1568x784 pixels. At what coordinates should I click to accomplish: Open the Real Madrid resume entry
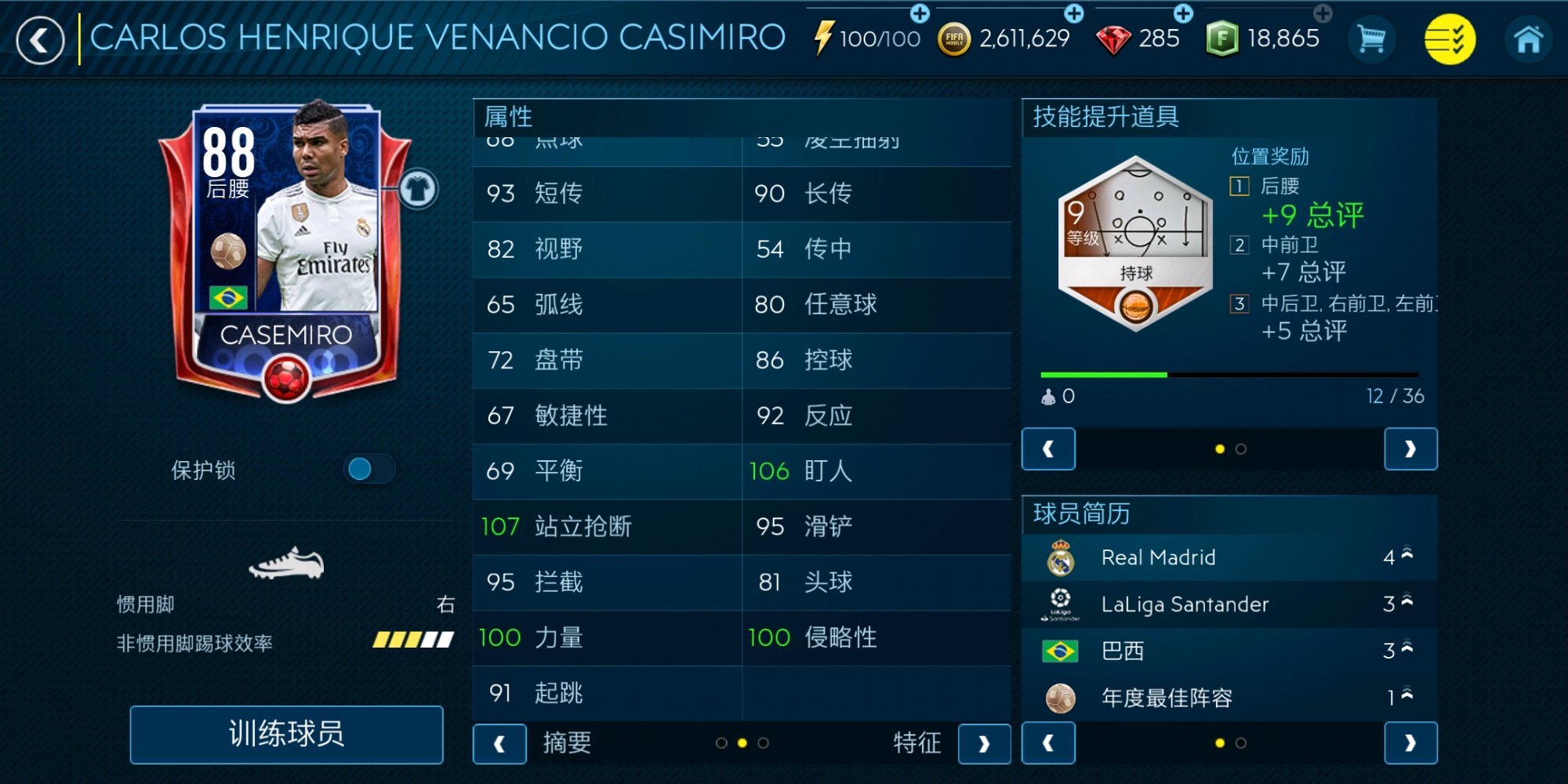click(1229, 557)
